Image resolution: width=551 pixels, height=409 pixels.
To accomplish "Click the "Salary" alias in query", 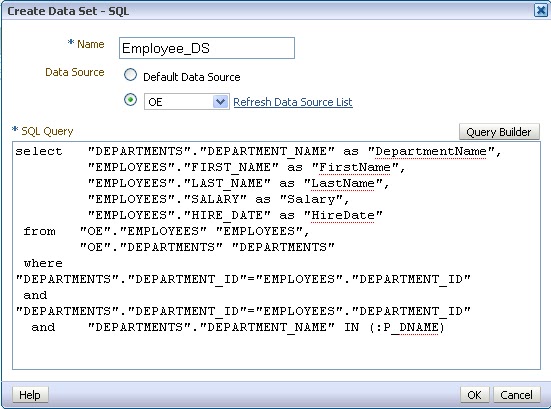I will pyautogui.click(x=311, y=200).
